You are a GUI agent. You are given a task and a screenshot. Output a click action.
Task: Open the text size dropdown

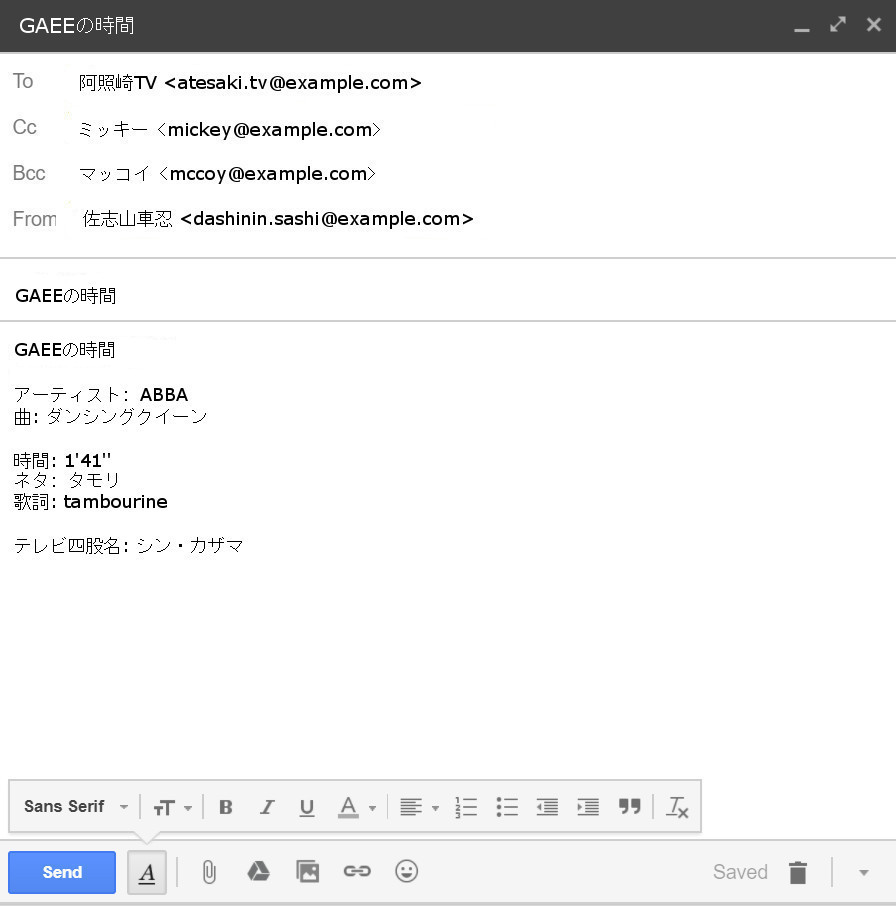point(172,806)
